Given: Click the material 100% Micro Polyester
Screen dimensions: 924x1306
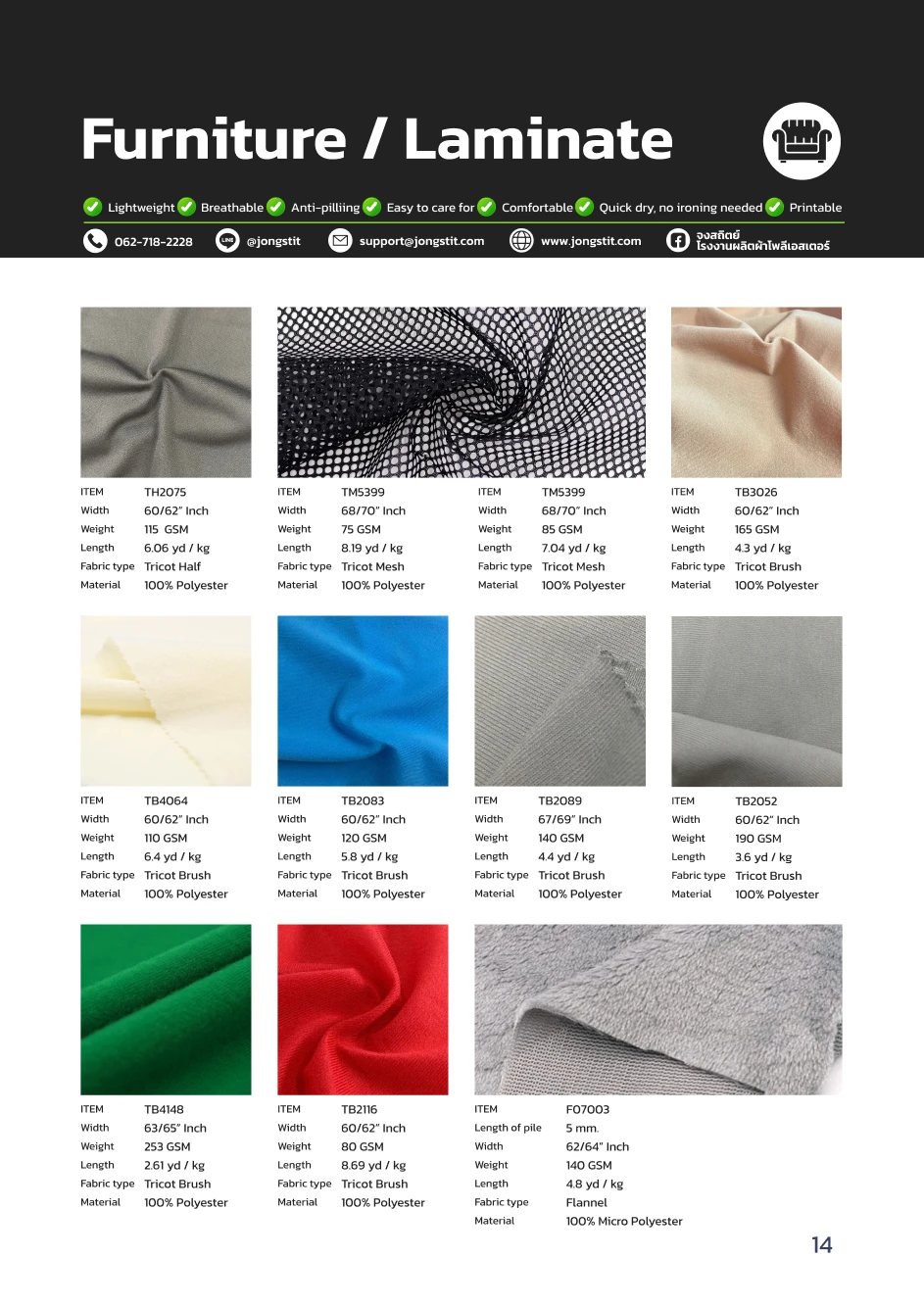Looking at the screenshot, I should click(624, 1221).
